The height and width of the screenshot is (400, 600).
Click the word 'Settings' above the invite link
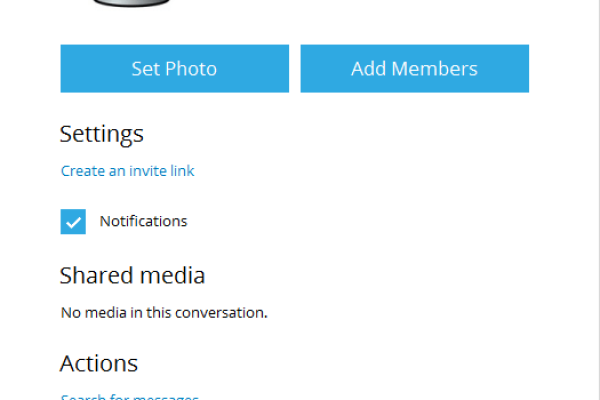click(x=102, y=134)
